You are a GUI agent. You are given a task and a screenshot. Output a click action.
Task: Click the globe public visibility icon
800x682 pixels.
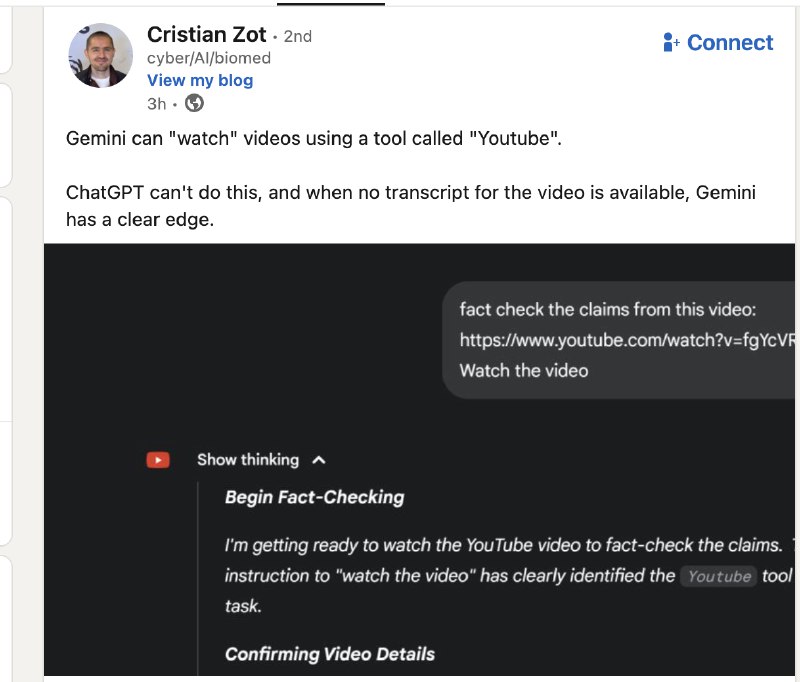pos(195,103)
